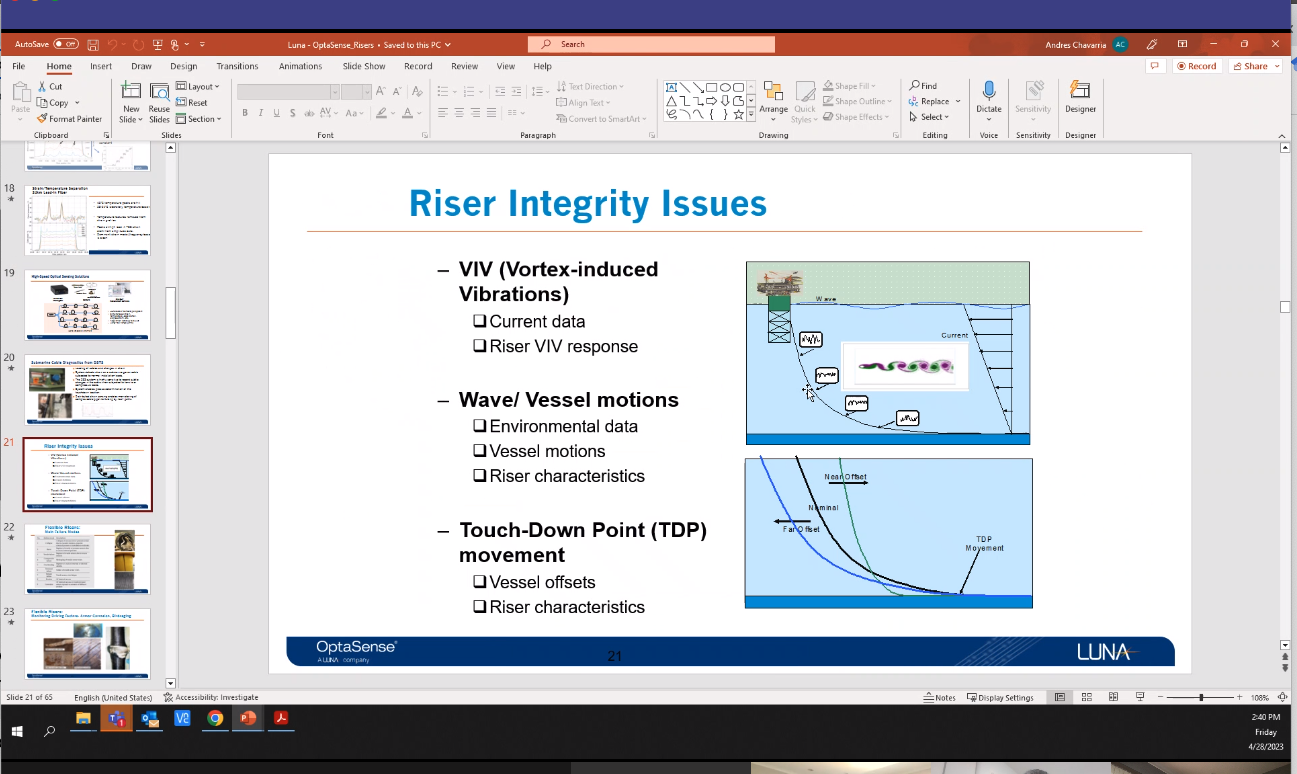Click the Windows Start button
This screenshot has height=774, width=1297.
pyautogui.click(x=17, y=731)
